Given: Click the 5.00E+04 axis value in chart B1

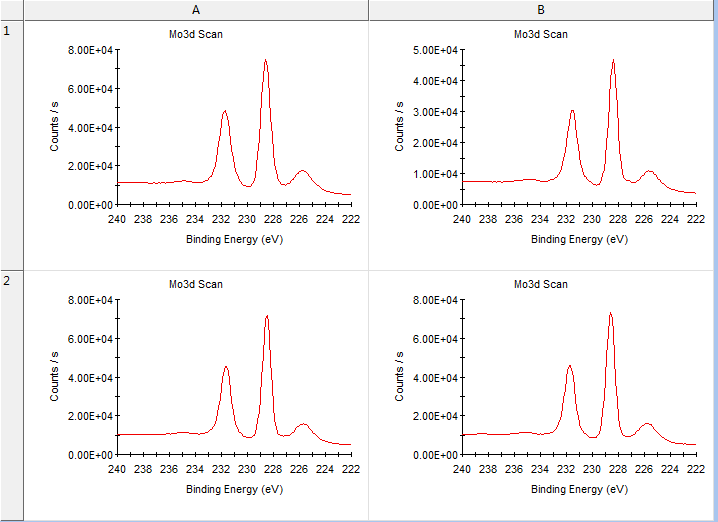Looking at the screenshot, I should (435, 50).
